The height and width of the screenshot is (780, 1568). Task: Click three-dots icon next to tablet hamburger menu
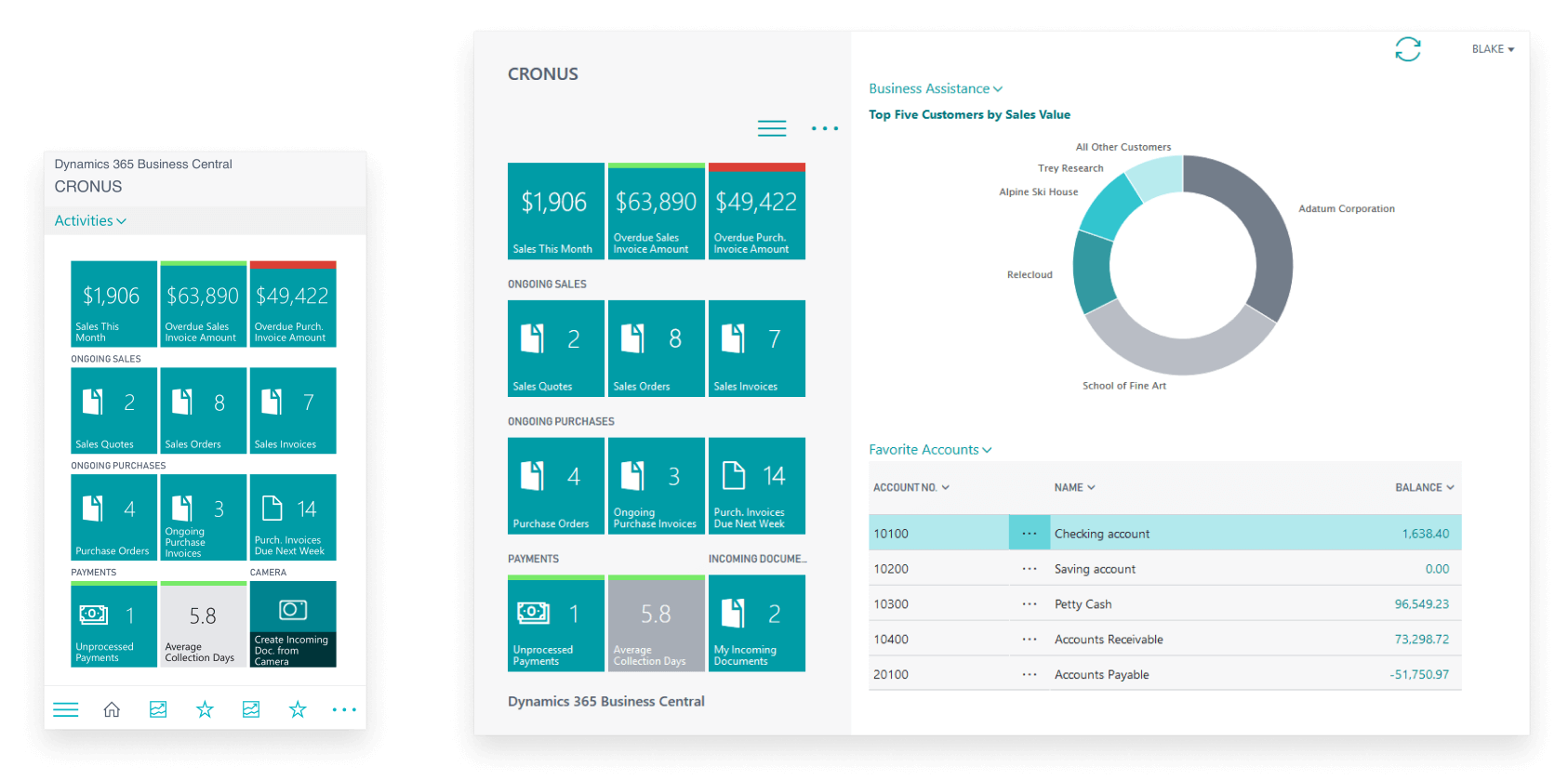tap(824, 128)
